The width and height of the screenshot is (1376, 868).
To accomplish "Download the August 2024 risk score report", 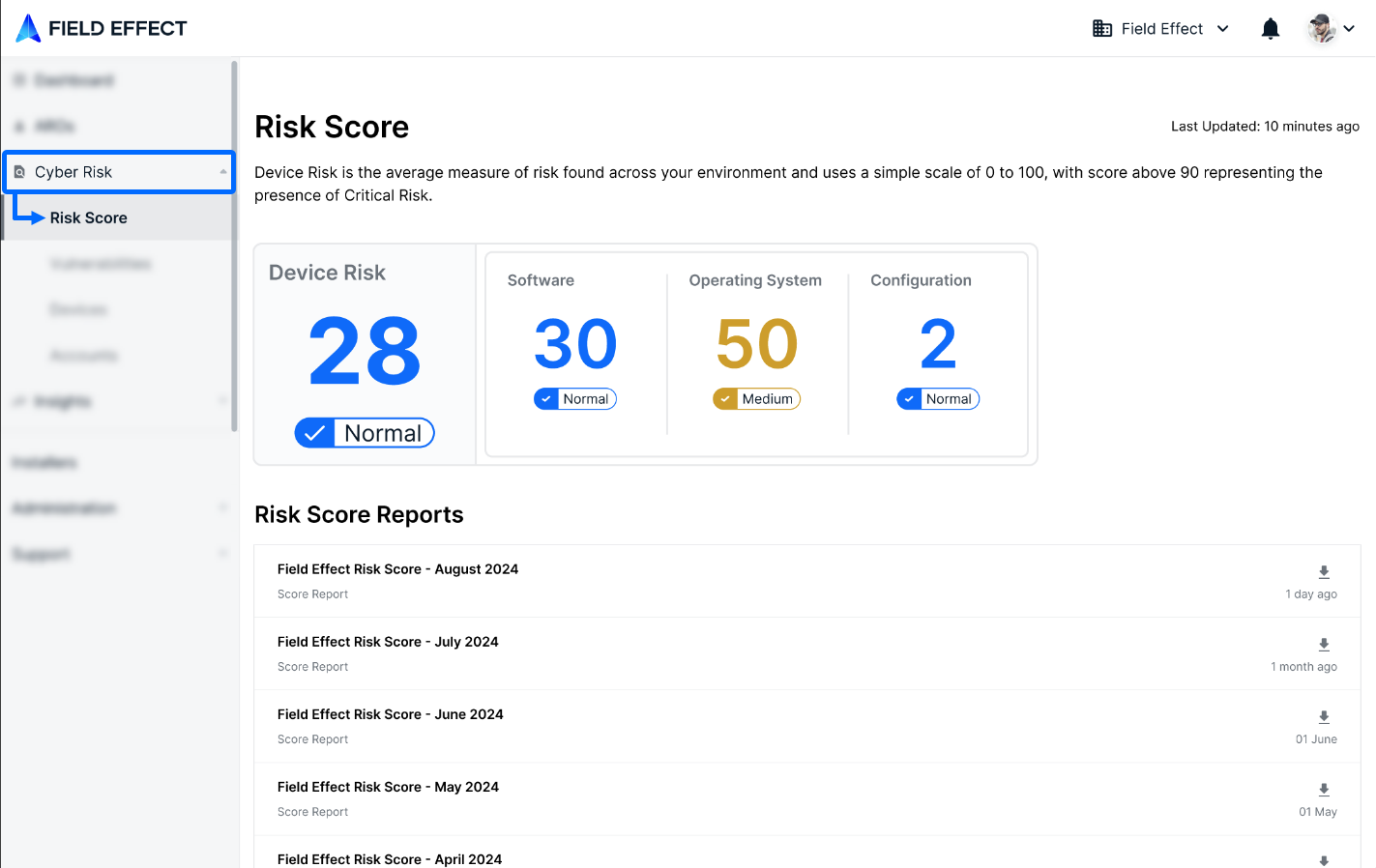I will [x=1324, y=572].
